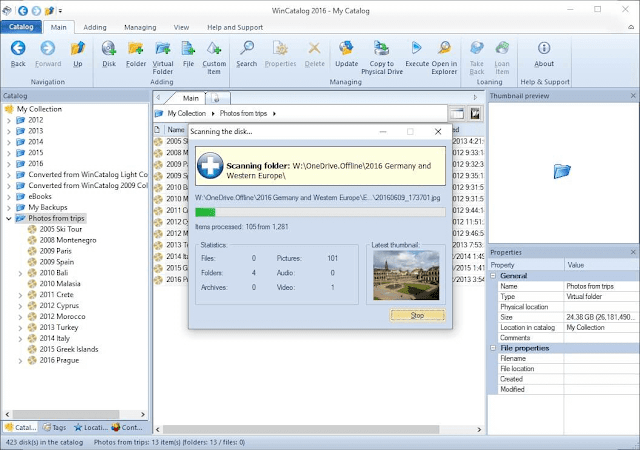Switch to the Locations bottom tab
This screenshot has height=450, width=640.
point(91,427)
